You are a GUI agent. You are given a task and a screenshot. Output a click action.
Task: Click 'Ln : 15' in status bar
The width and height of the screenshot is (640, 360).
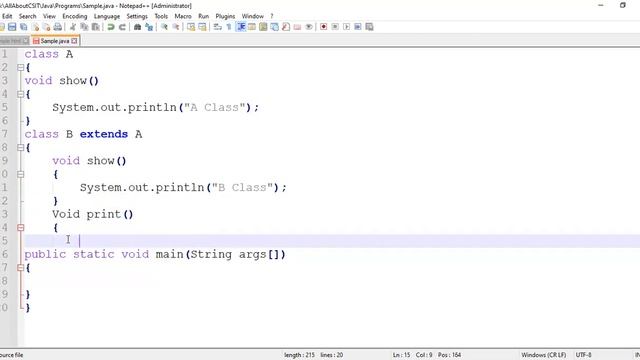tap(402, 355)
